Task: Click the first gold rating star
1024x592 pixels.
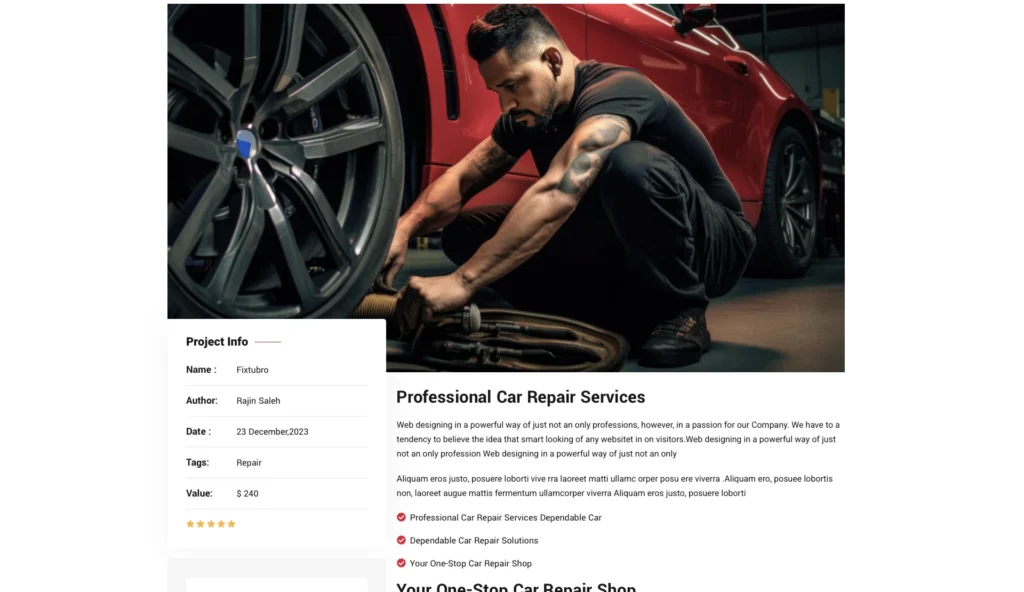Action: click(190, 524)
